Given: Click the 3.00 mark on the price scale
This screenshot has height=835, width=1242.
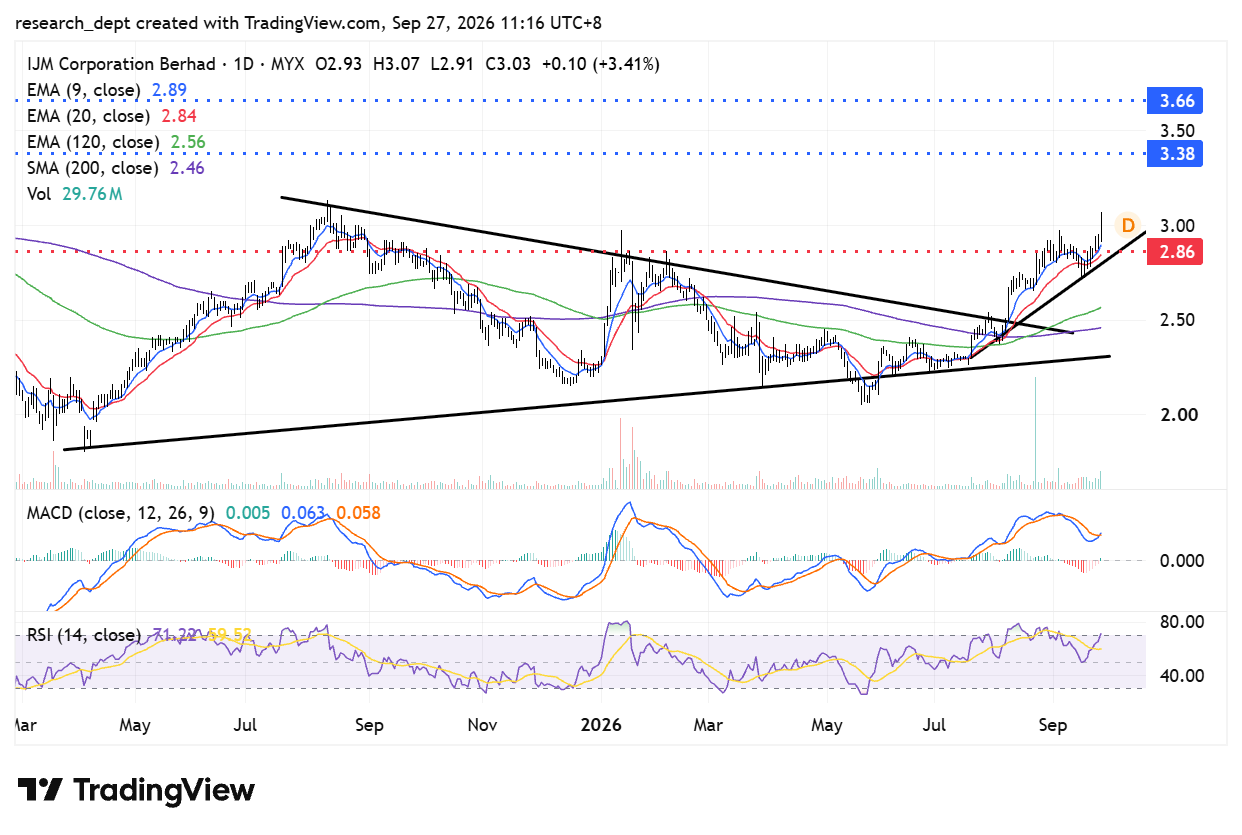Looking at the screenshot, I should [1177, 225].
